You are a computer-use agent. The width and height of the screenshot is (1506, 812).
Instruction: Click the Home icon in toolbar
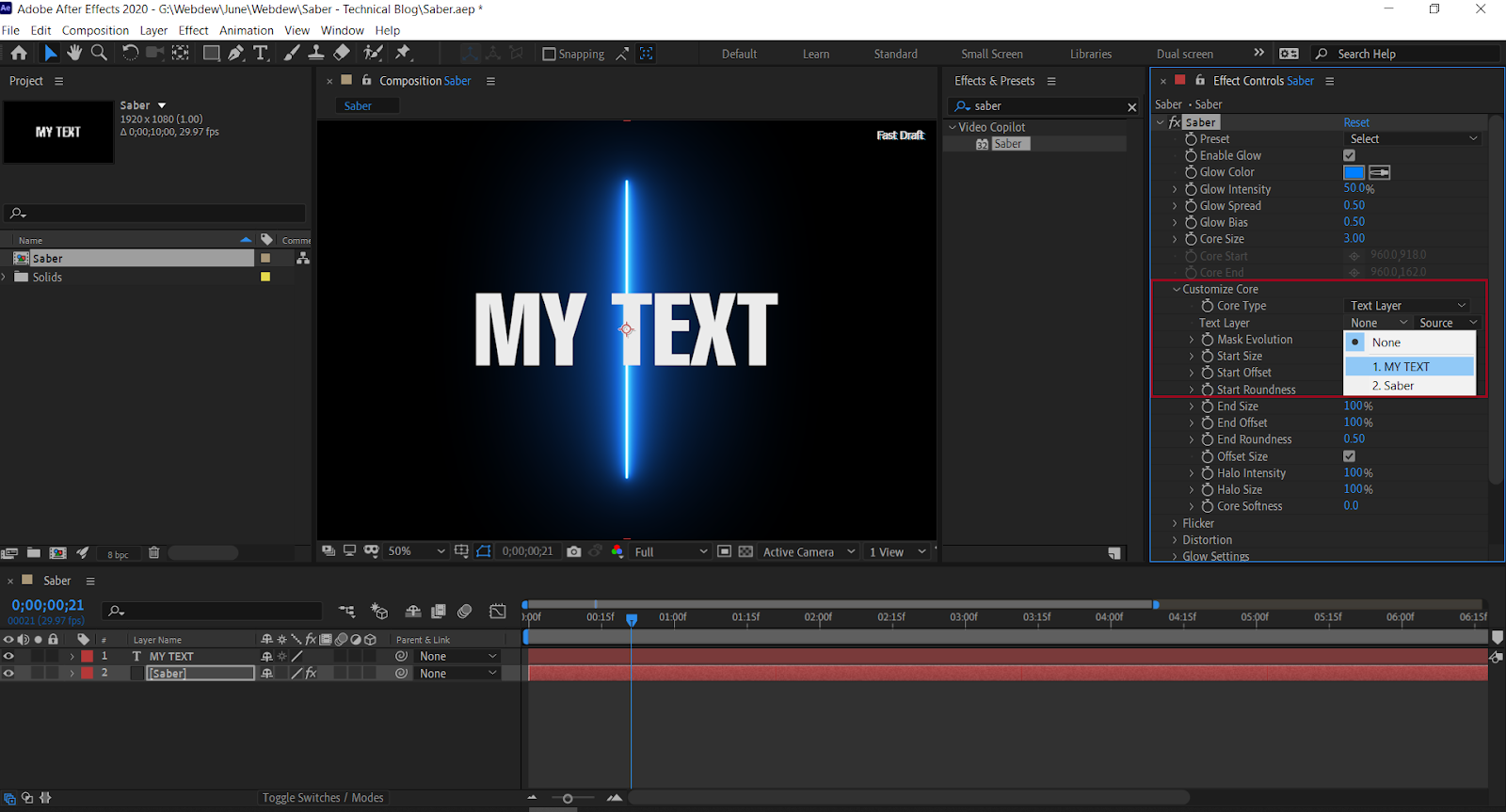[x=19, y=54]
